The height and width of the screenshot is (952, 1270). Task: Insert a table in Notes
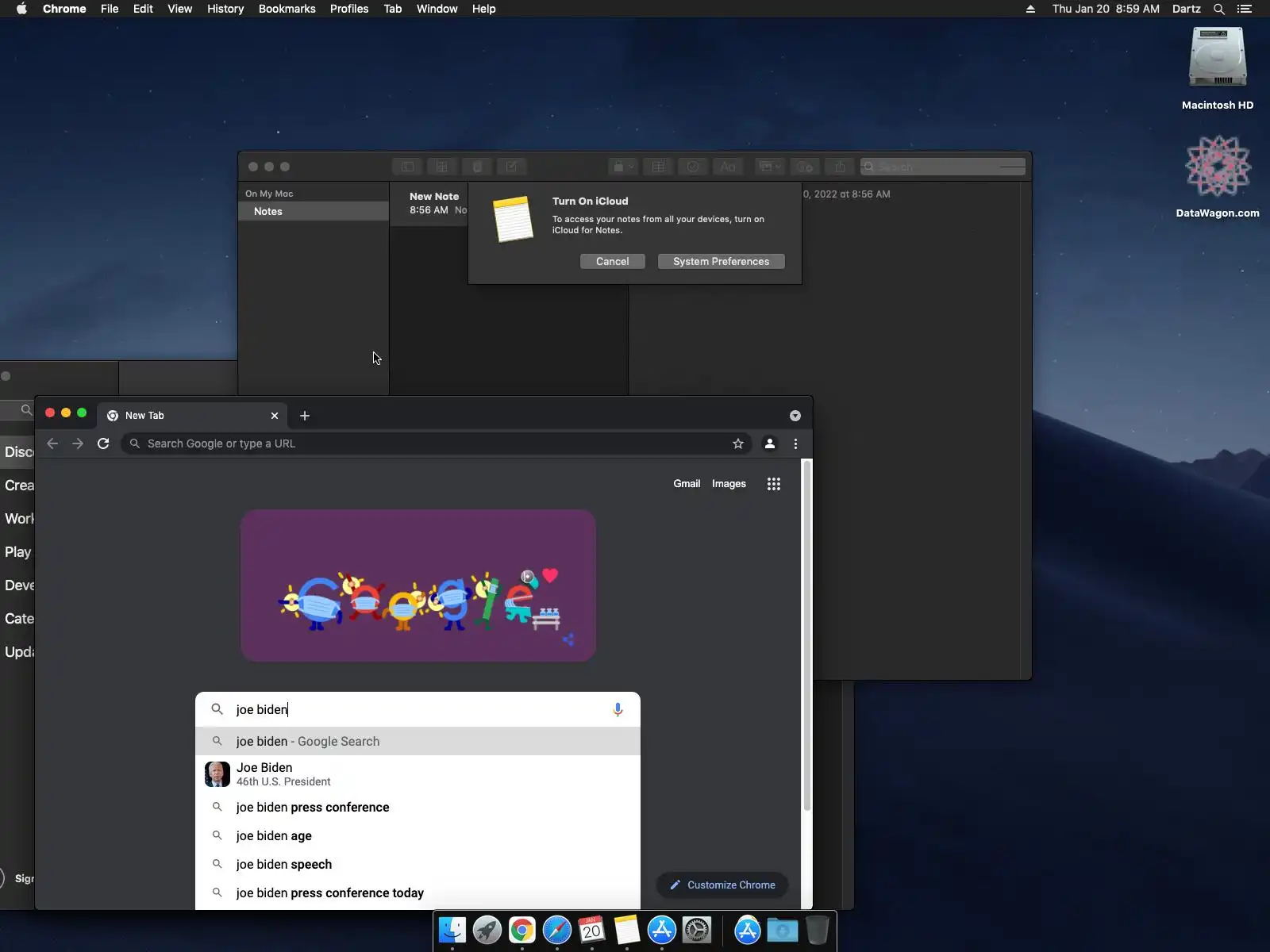pos(658,167)
